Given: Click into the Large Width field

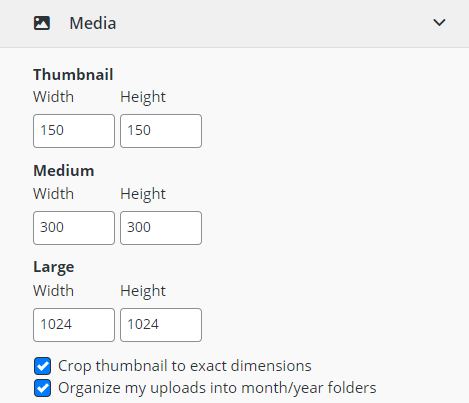Looking at the screenshot, I should [74, 325].
